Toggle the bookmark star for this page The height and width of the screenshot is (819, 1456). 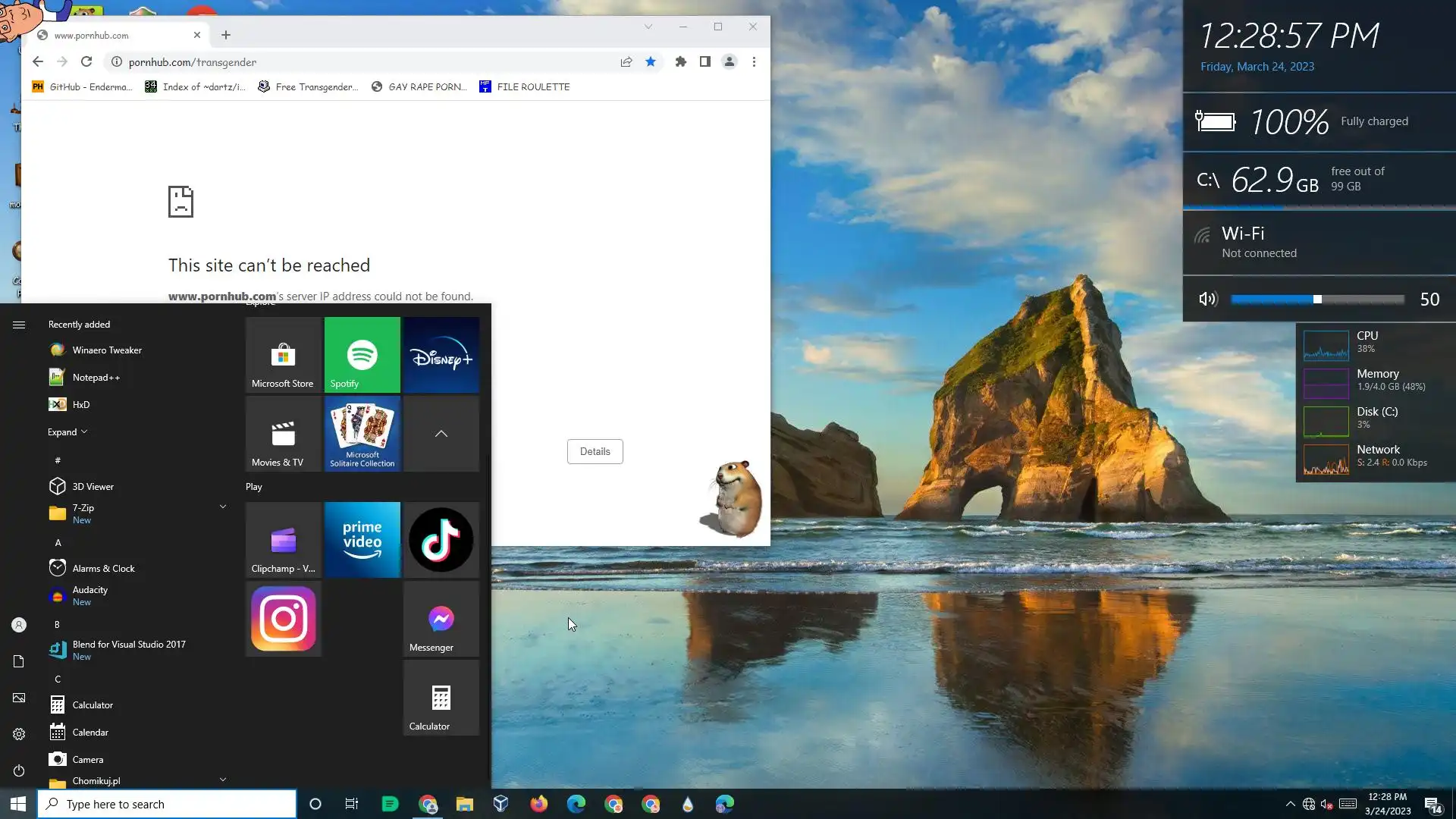pyautogui.click(x=651, y=62)
